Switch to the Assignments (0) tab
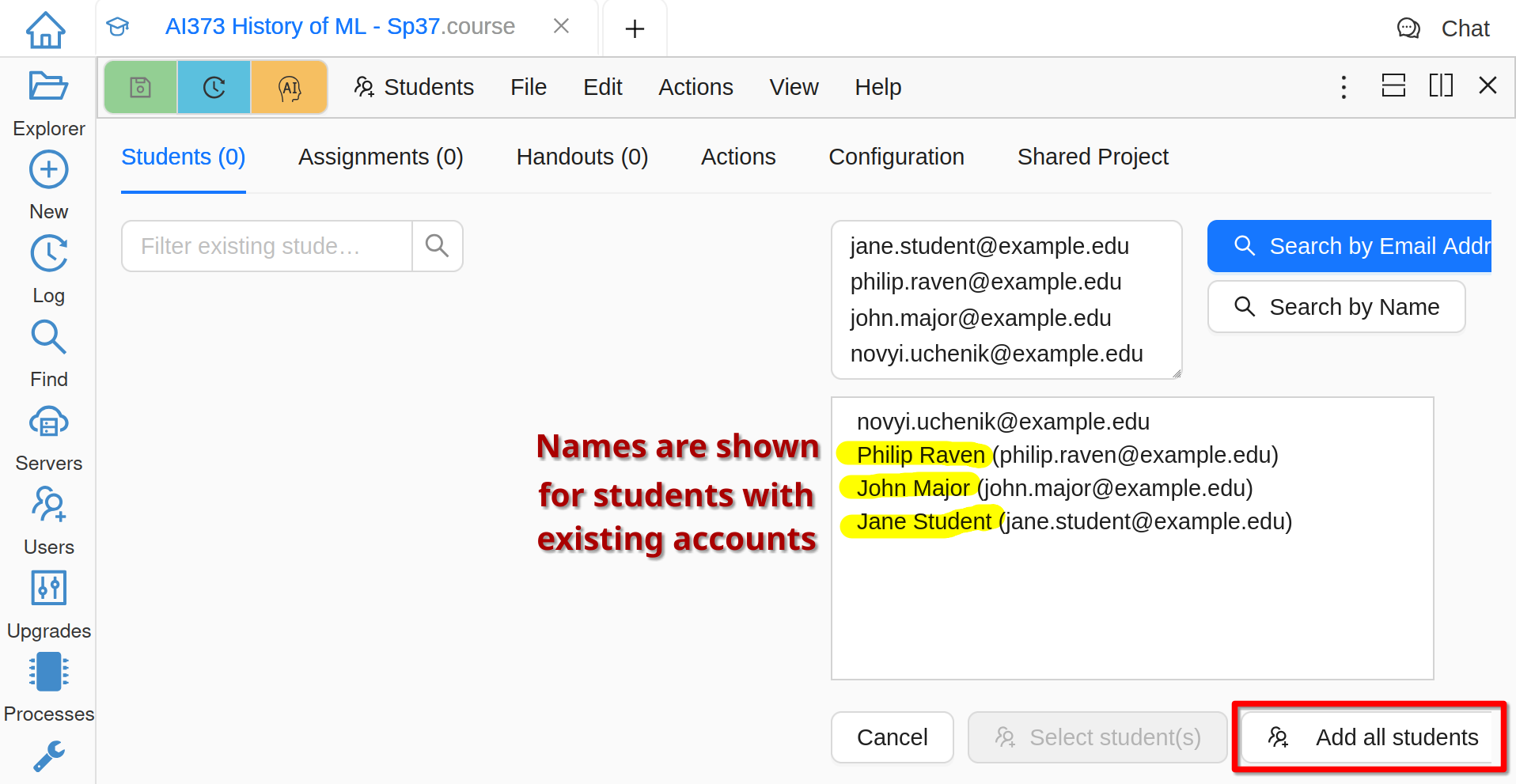1516x784 pixels. pos(381,157)
